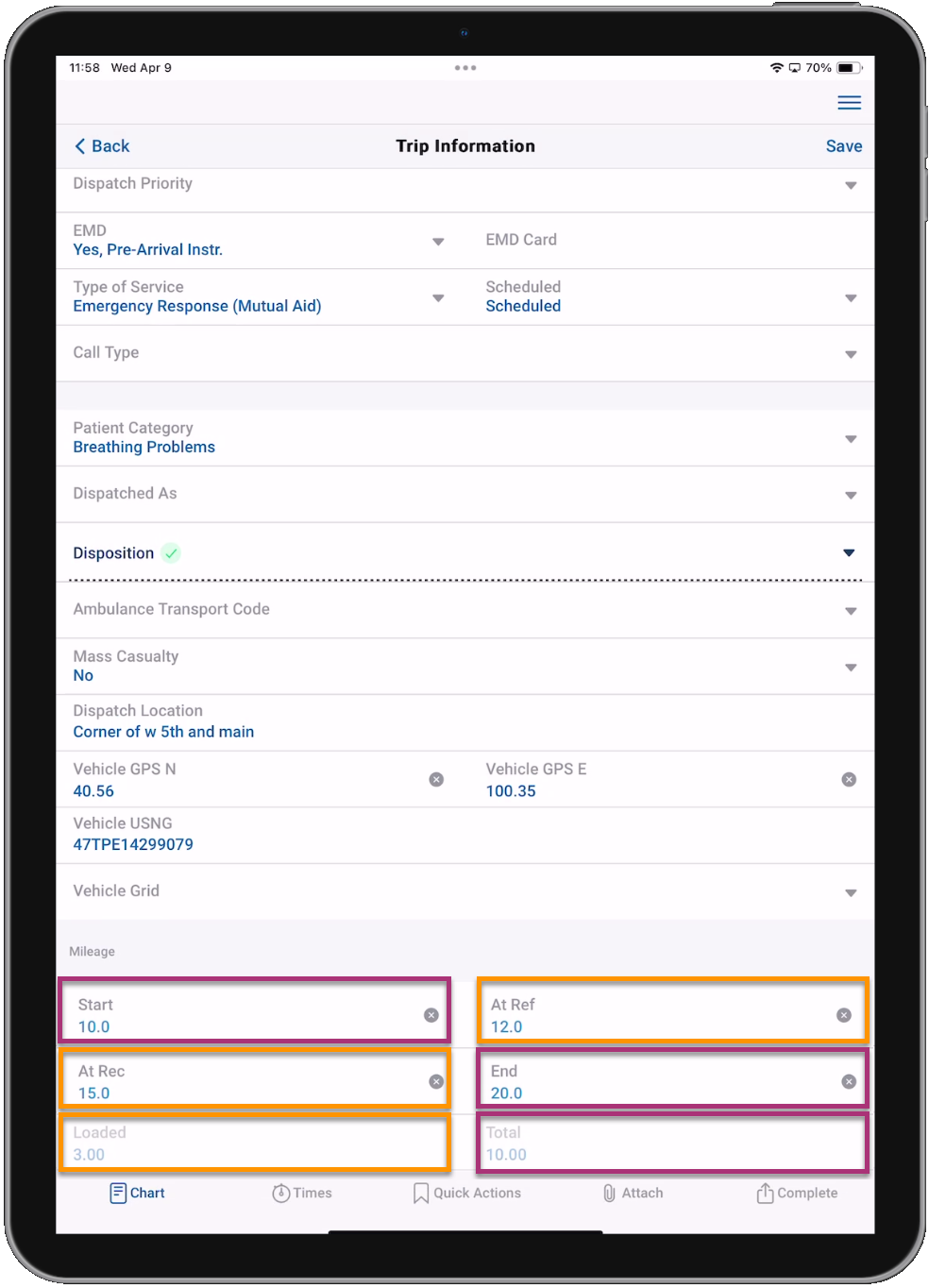Viewport: 929px width, 1288px height.
Task: Tap the status bar time 11:58
Action: pyautogui.click(x=84, y=68)
